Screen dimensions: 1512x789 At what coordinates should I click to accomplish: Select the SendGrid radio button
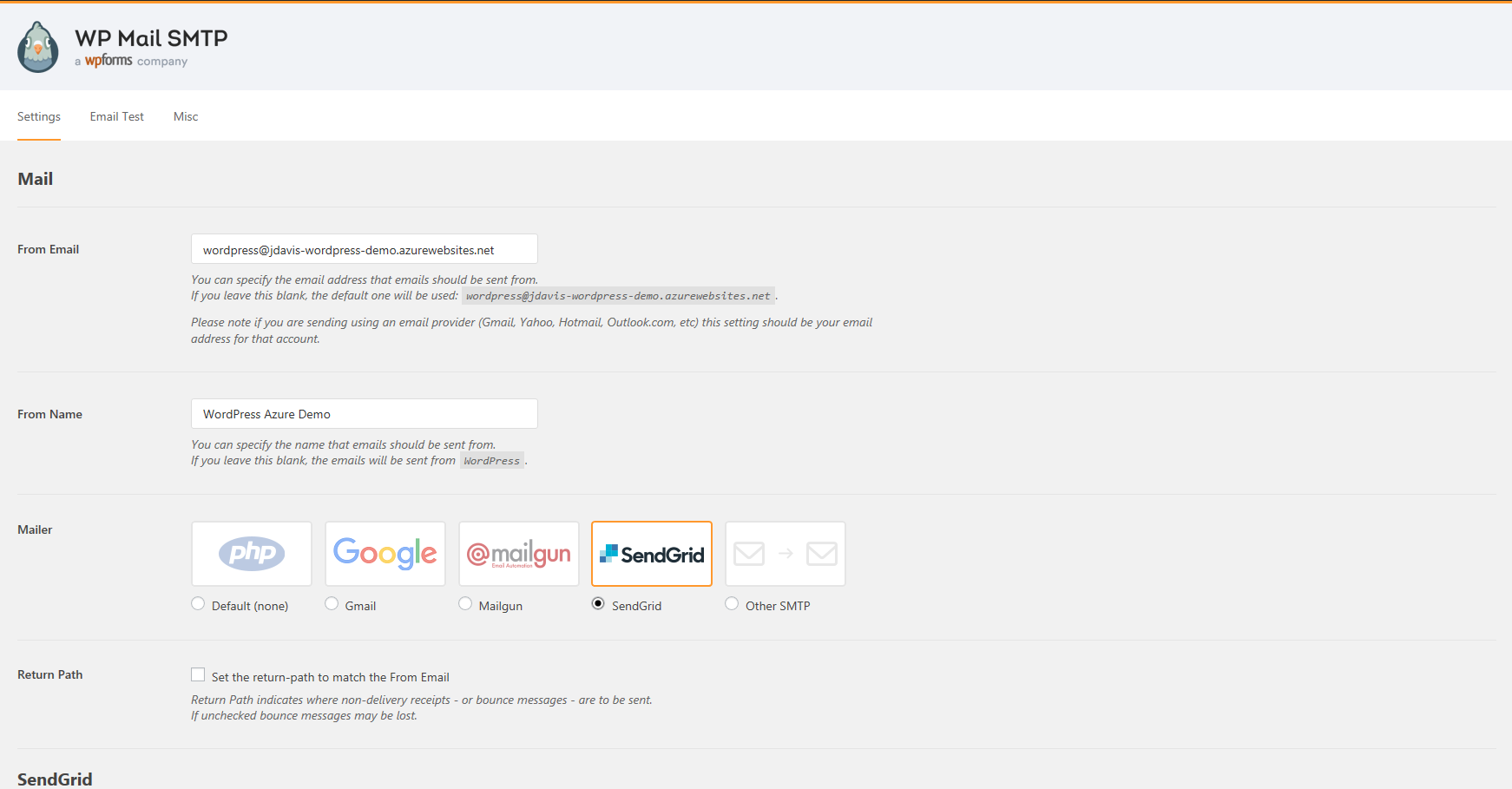click(x=598, y=604)
